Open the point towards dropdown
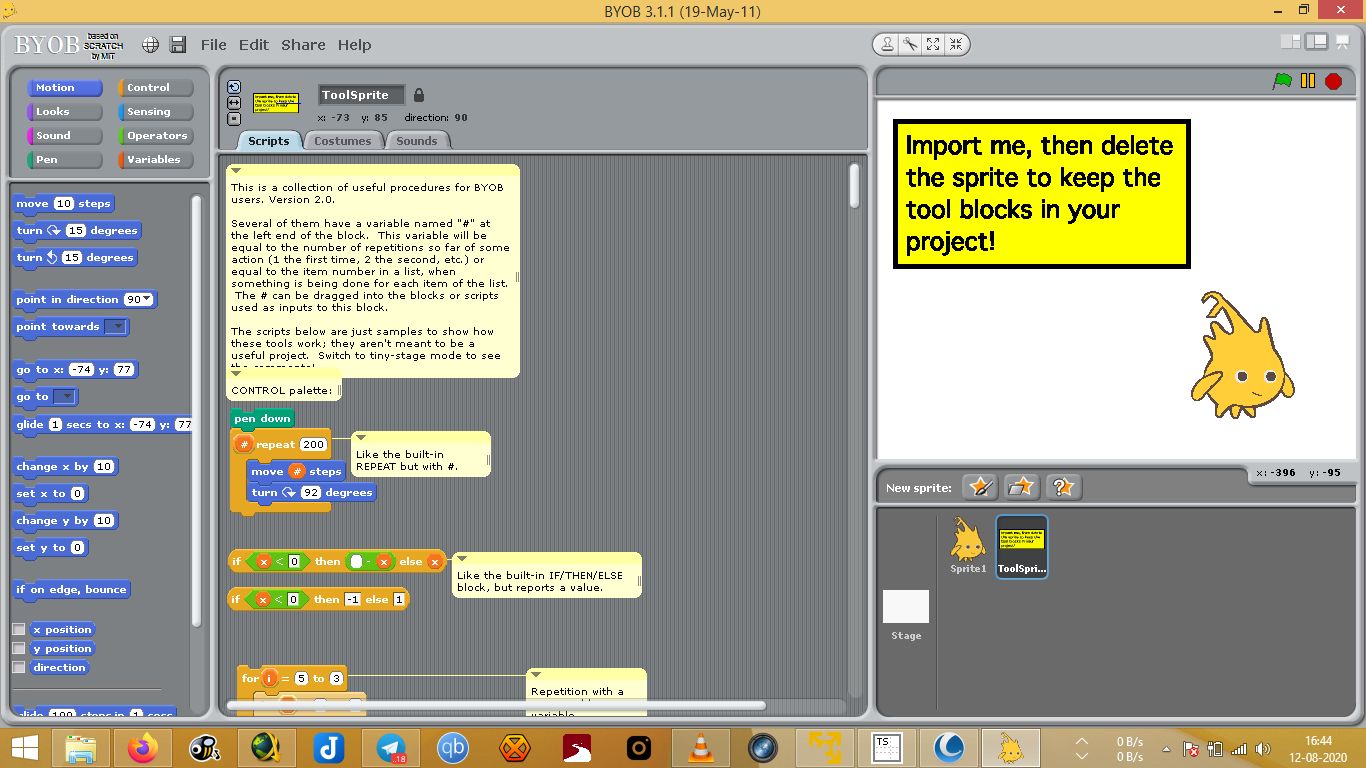 pos(116,327)
